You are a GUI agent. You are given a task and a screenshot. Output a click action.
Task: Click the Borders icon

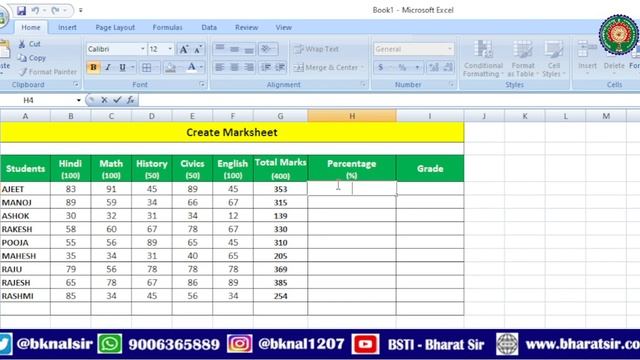pos(147,67)
